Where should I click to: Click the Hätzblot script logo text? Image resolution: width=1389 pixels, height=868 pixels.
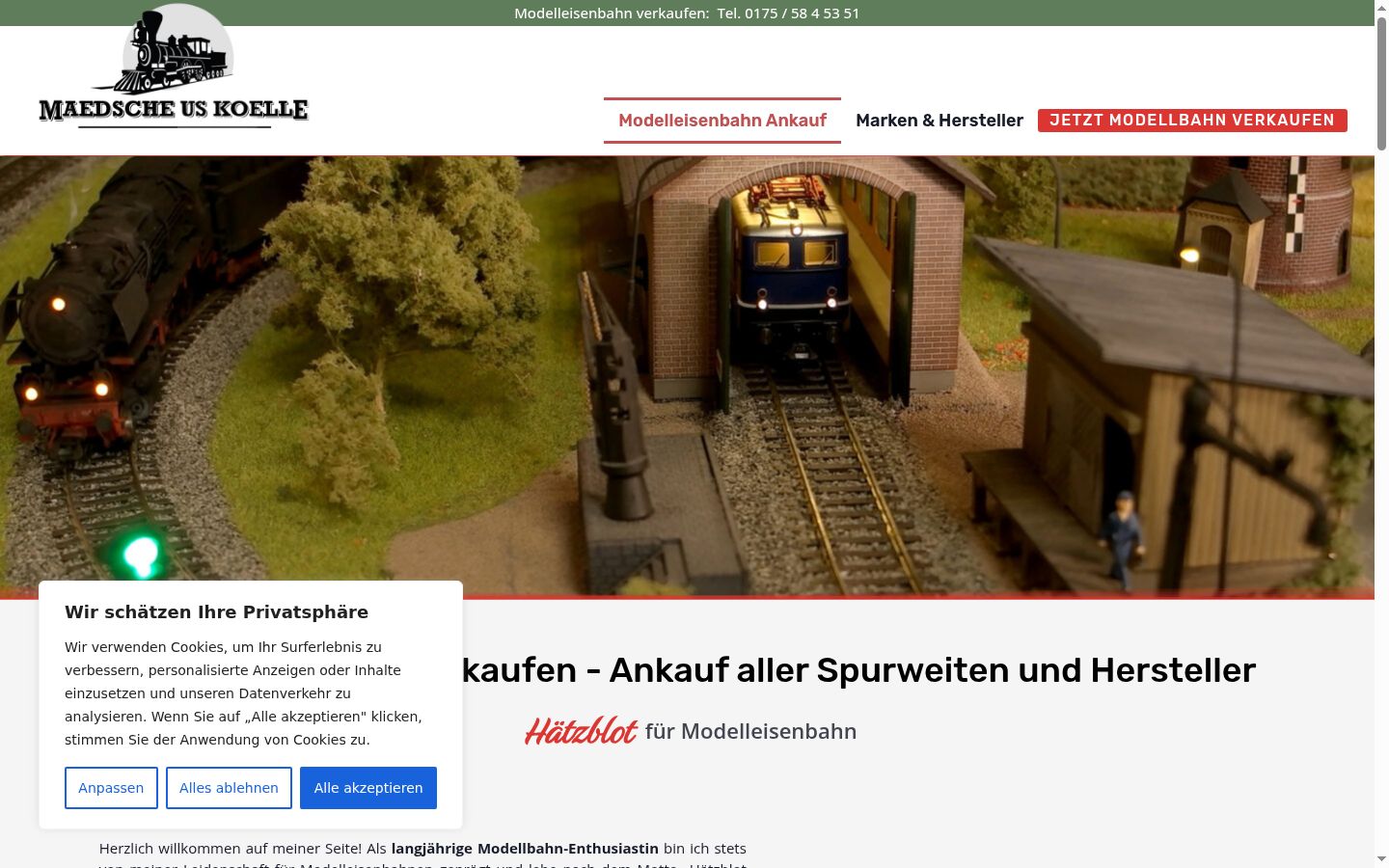point(581,731)
